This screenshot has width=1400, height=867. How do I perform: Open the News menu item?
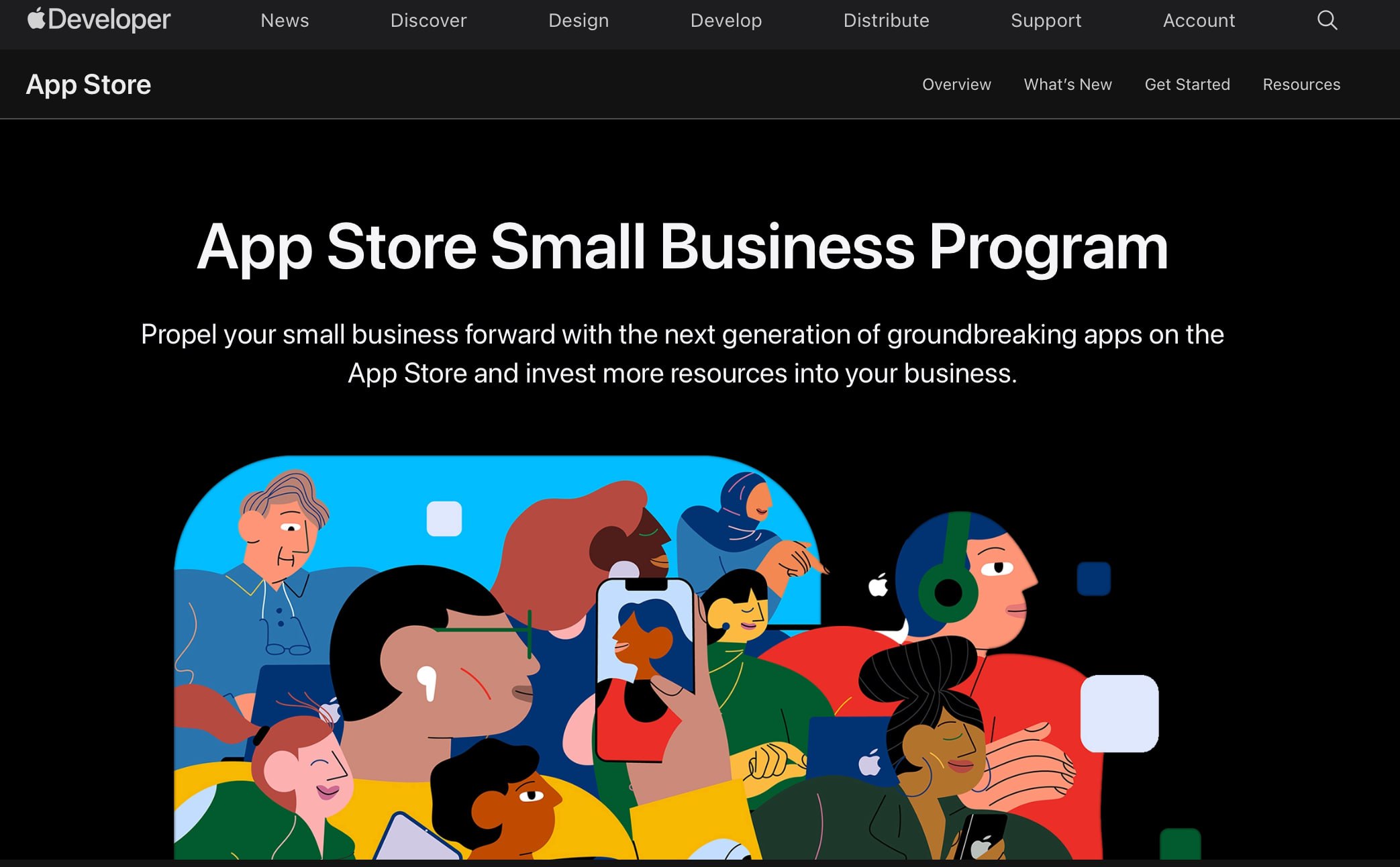pos(285,21)
